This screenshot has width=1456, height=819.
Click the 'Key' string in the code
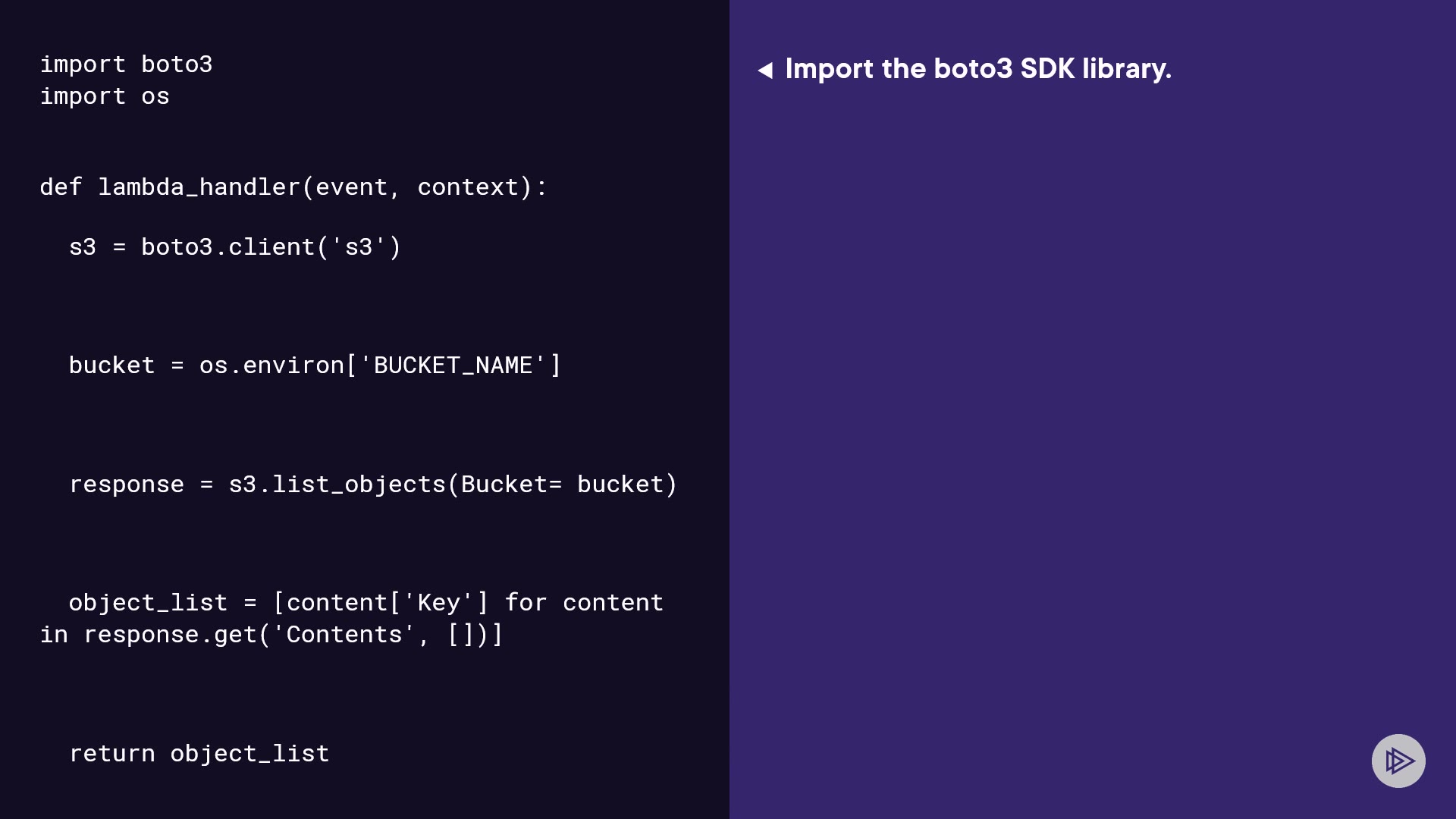point(438,603)
